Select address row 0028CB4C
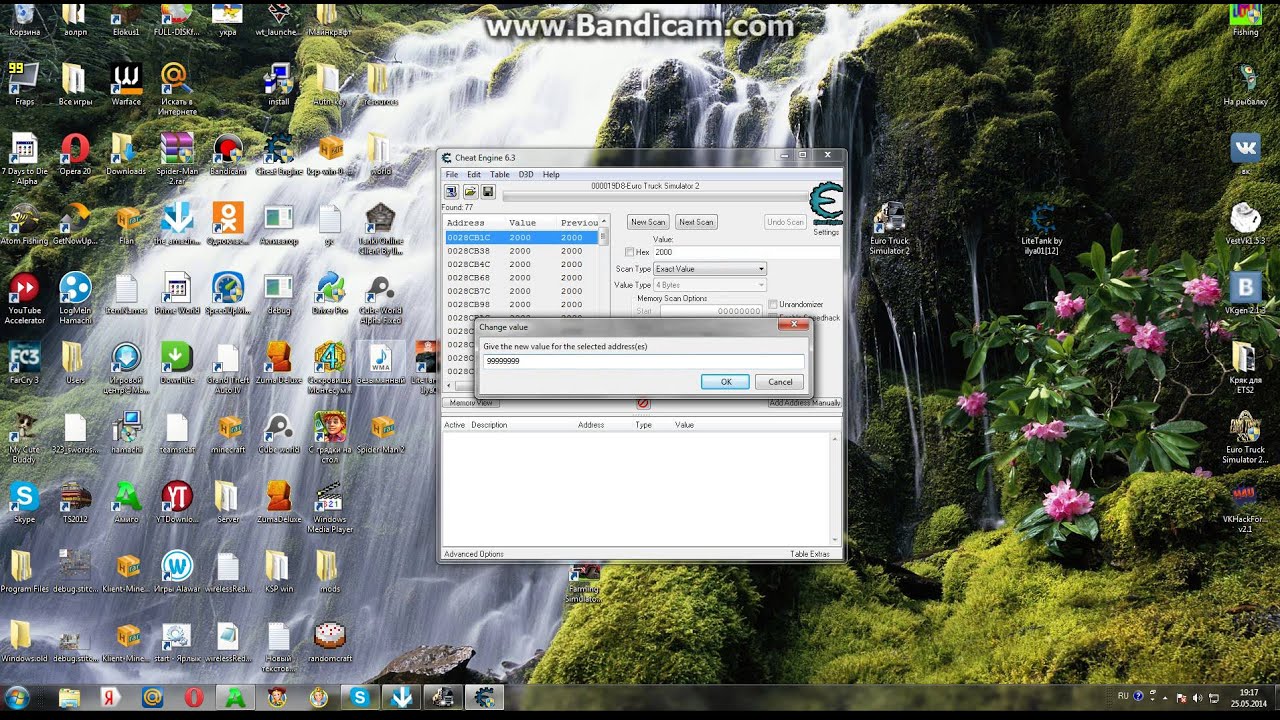1280x720 pixels. point(521,264)
